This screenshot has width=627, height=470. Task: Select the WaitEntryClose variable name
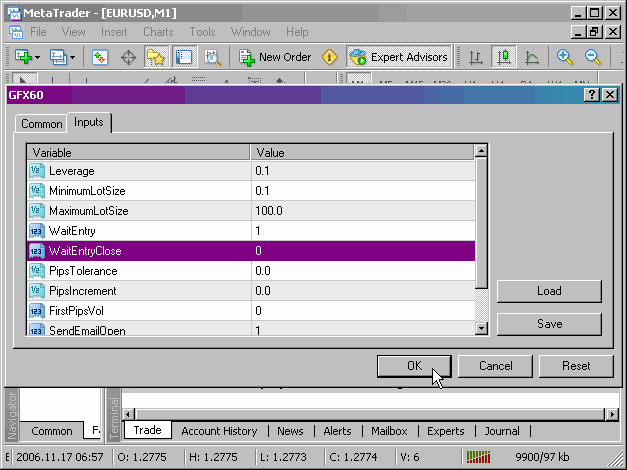[85, 251]
